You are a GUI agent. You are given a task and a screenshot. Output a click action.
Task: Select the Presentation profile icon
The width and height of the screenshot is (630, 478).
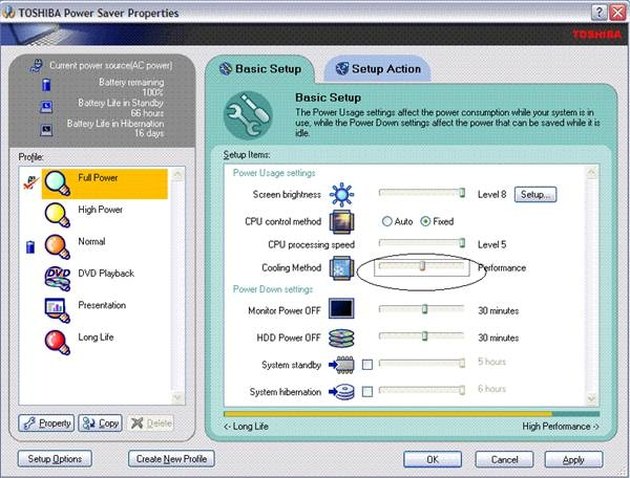point(57,310)
